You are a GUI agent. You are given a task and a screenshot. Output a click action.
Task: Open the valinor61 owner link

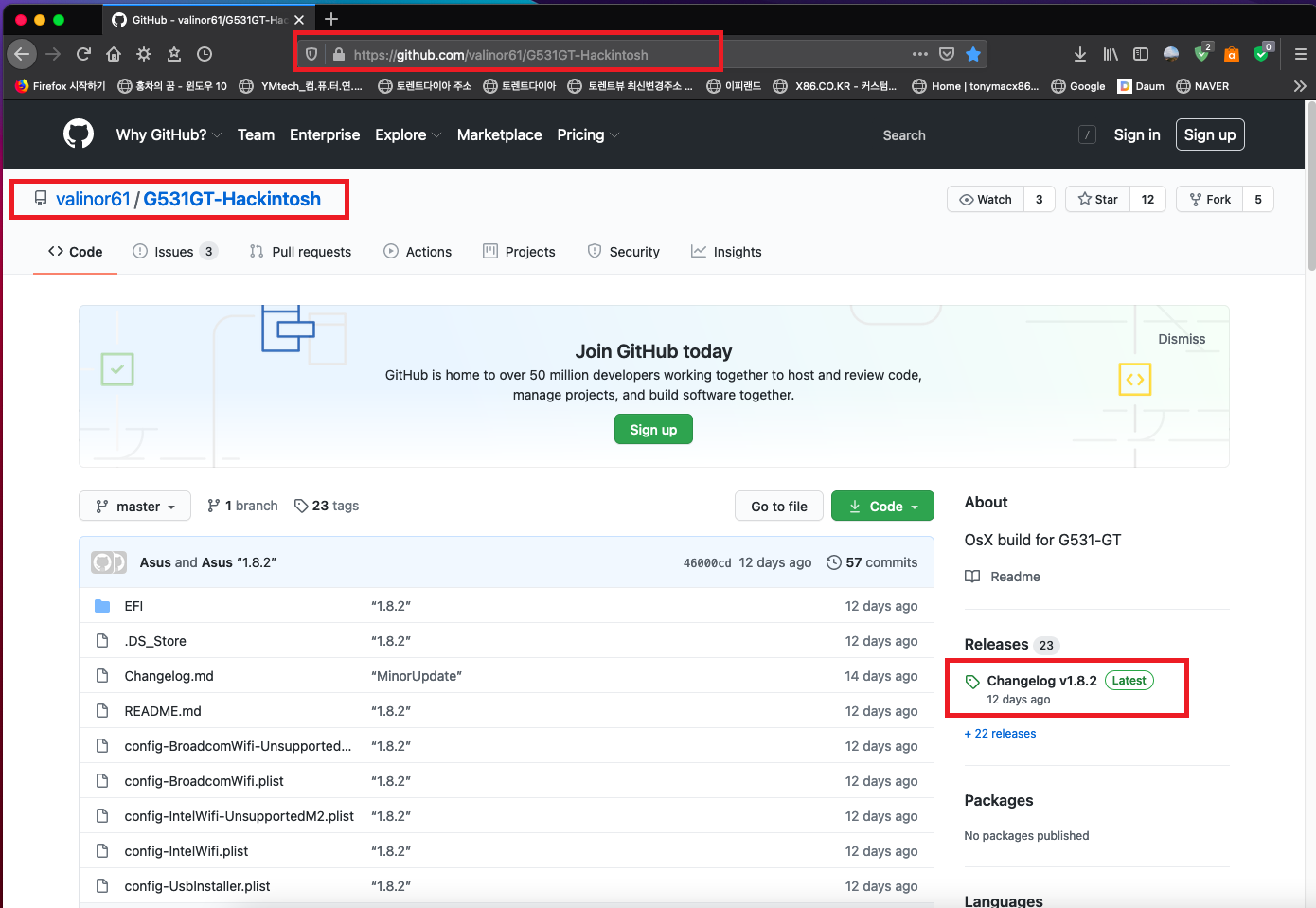tap(93, 199)
